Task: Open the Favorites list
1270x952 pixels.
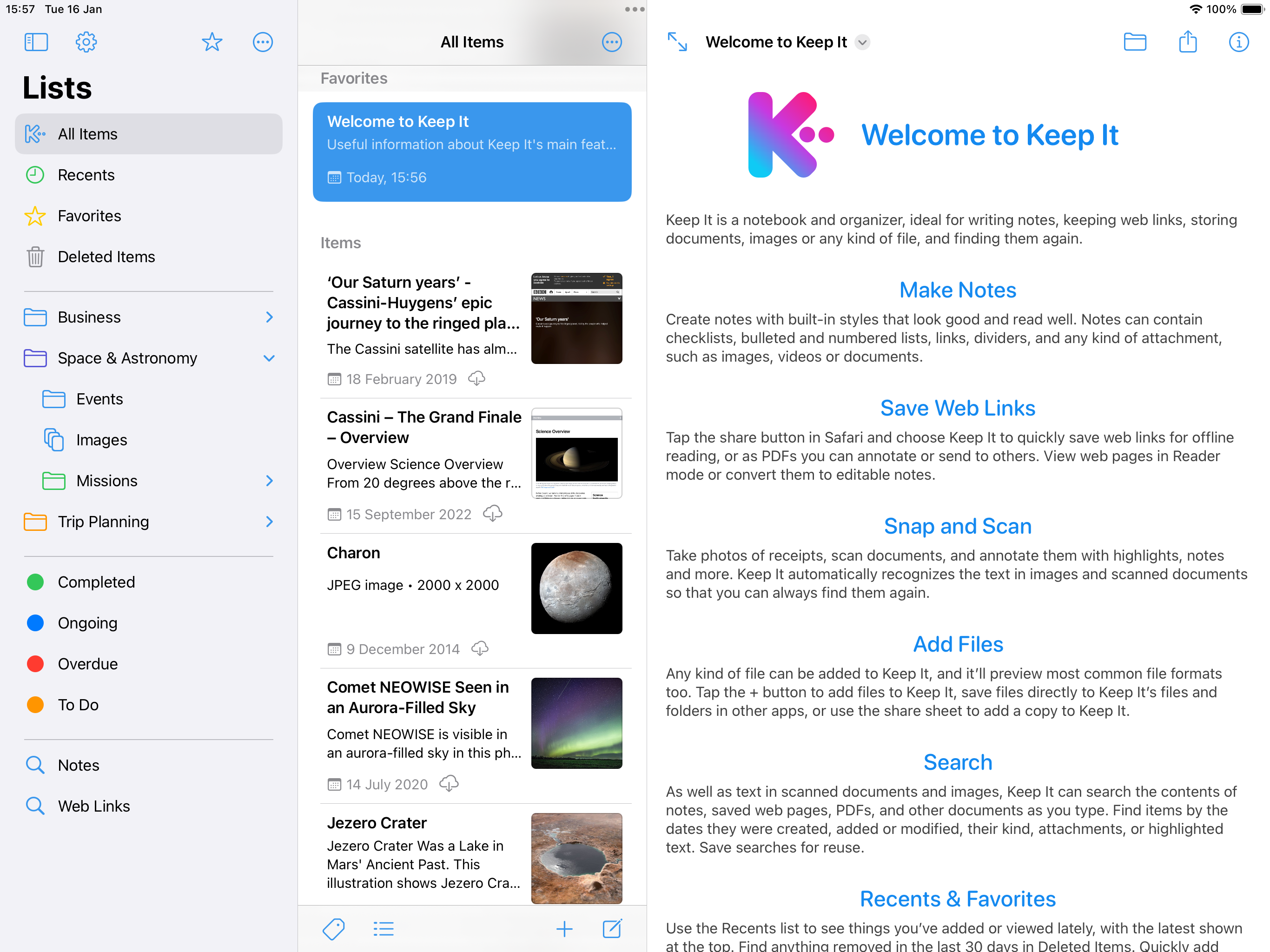Action: [149, 216]
